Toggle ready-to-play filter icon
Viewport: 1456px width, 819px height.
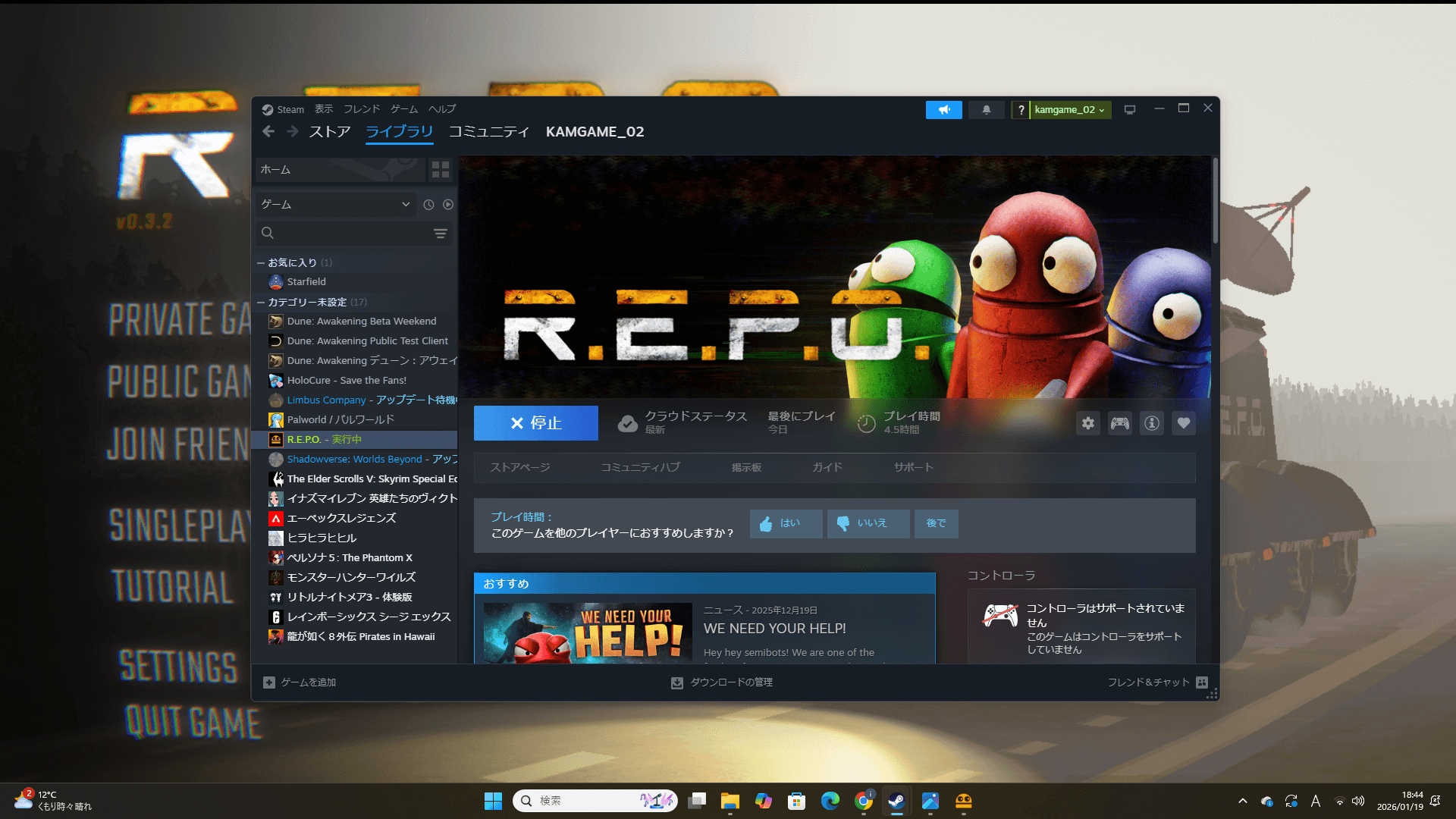point(448,205)
